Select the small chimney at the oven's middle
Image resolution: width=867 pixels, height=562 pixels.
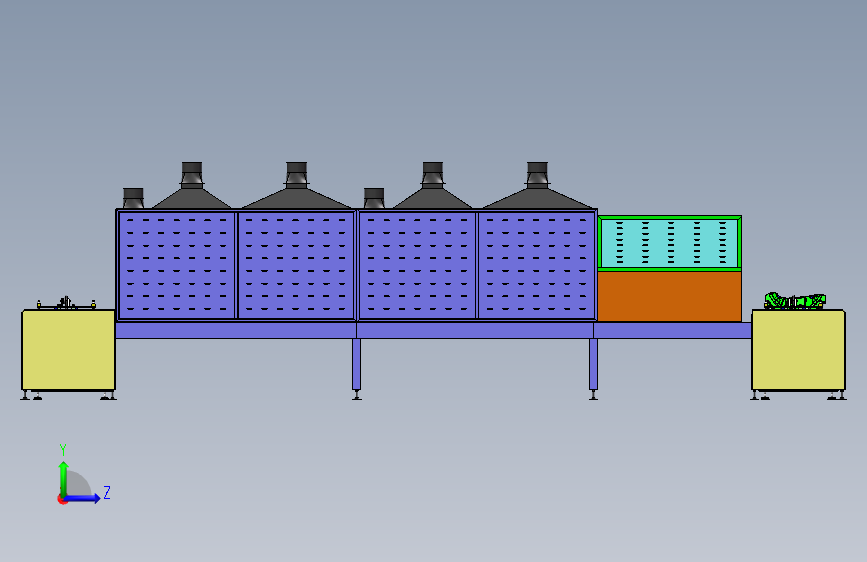[374, 198]
